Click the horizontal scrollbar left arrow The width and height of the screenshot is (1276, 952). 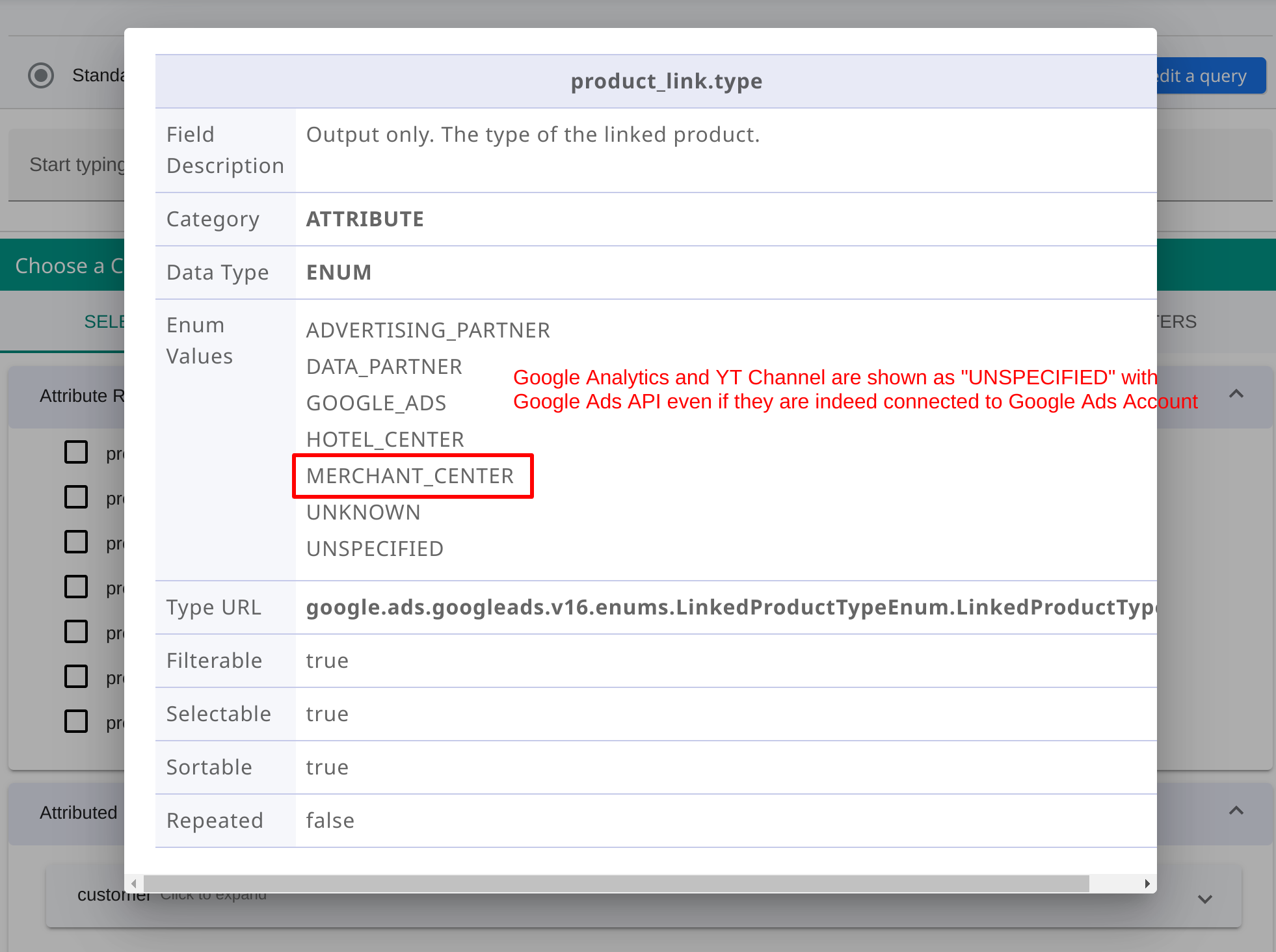(134, 884)
